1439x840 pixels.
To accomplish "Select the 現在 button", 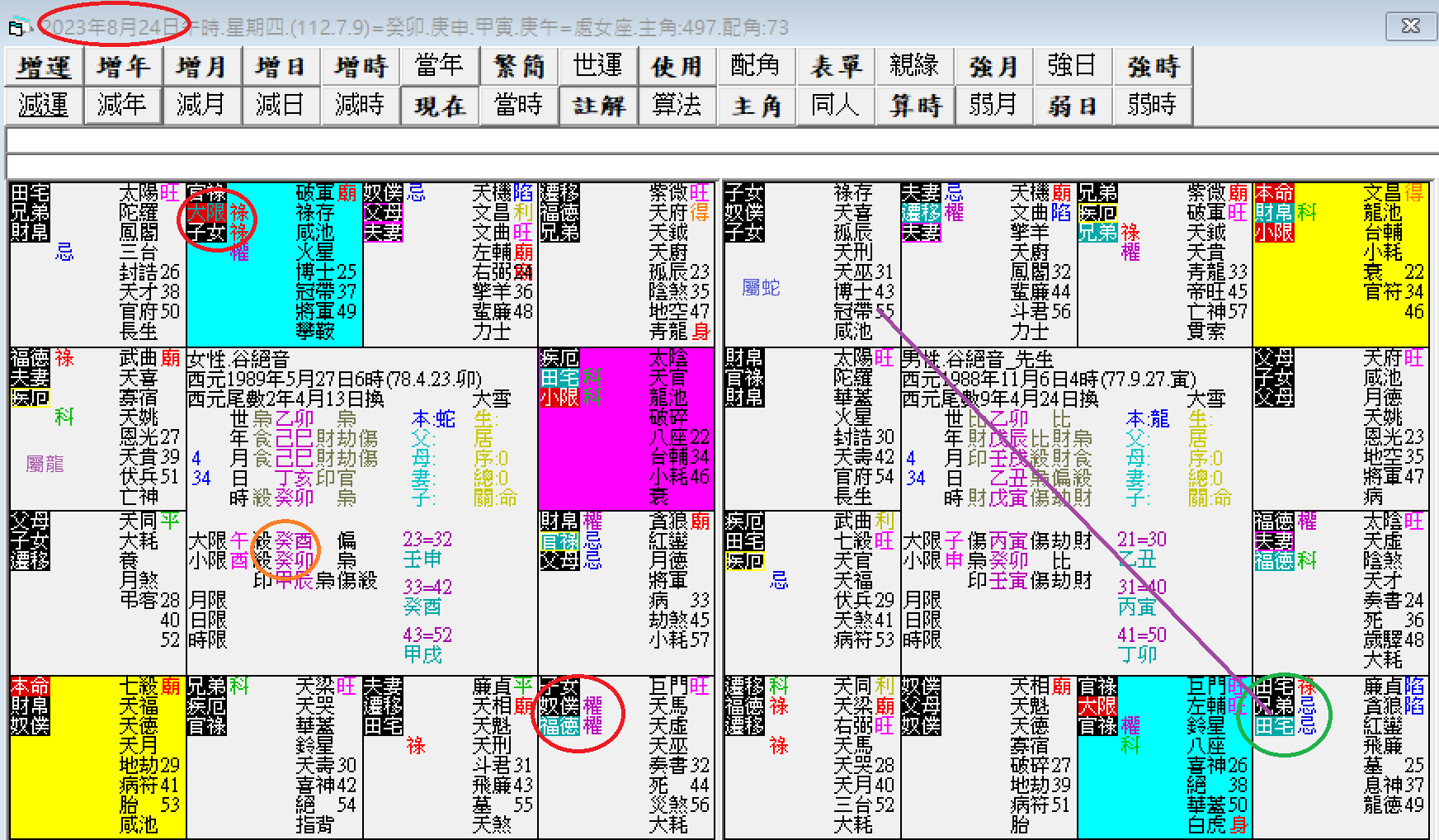I will pos(440,106).
